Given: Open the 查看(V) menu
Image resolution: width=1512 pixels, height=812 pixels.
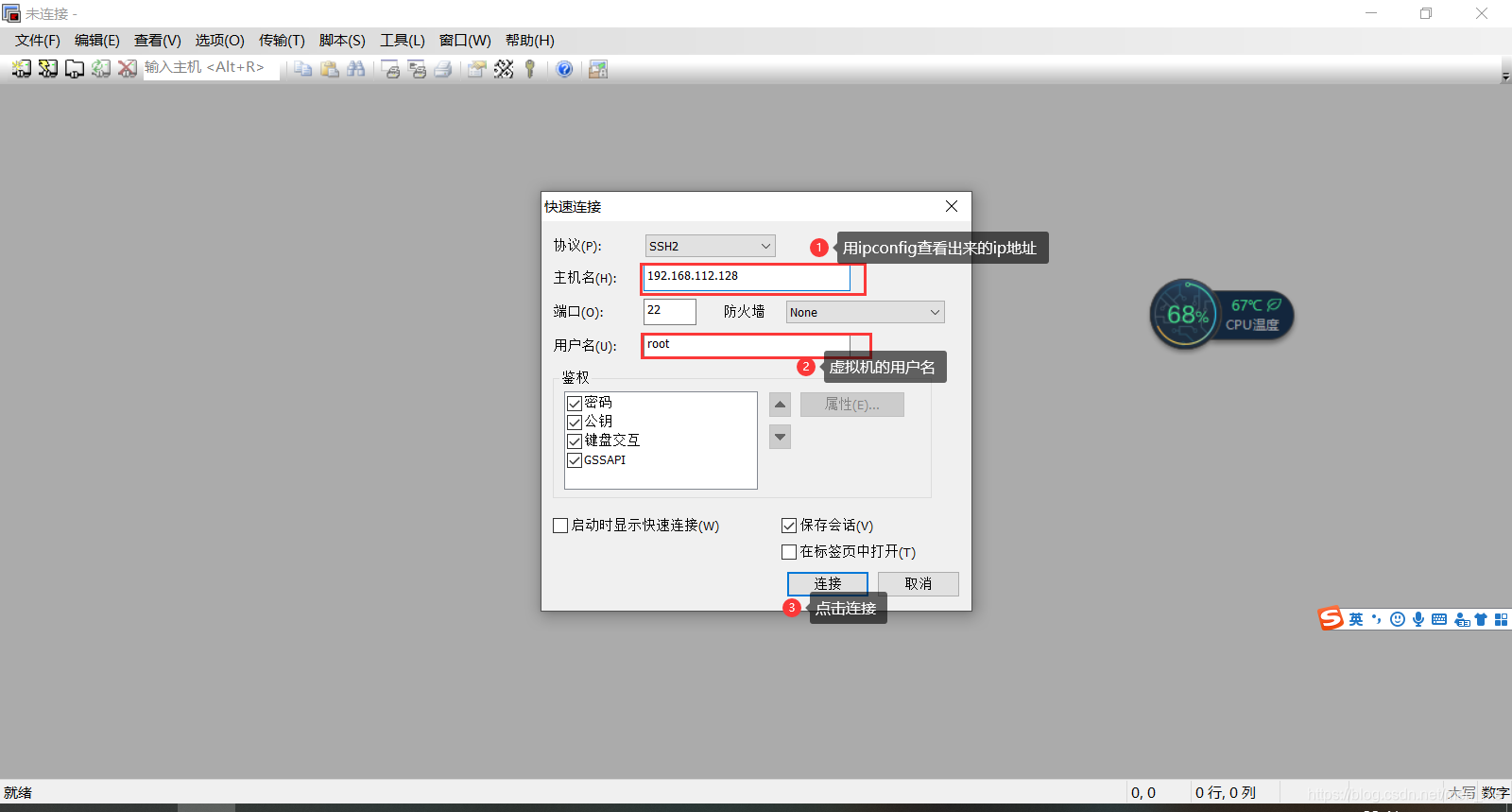Looking at the screenshot, I should [x=158, y=41].
